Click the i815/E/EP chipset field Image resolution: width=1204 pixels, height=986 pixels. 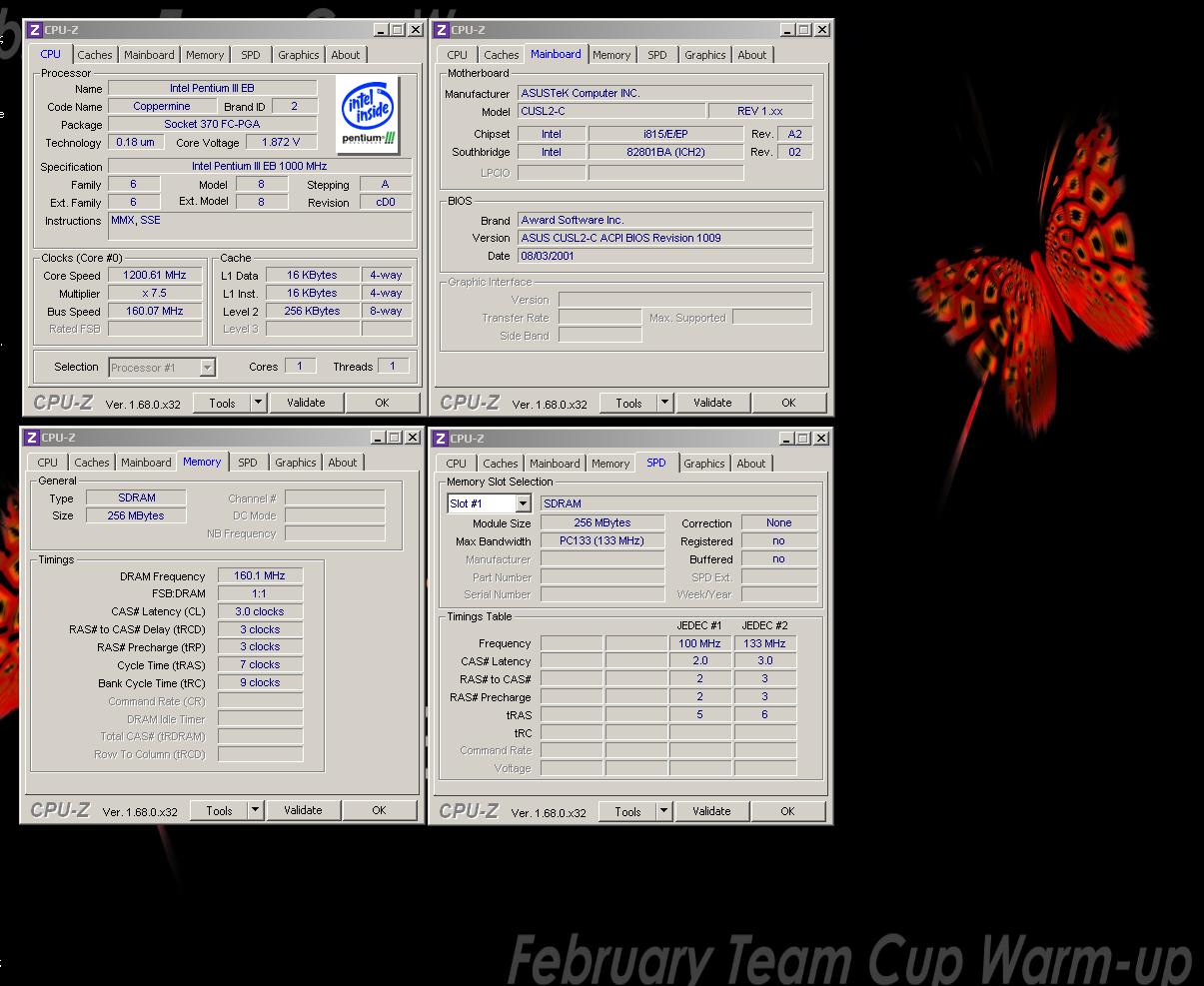click(x=665, y=134)
